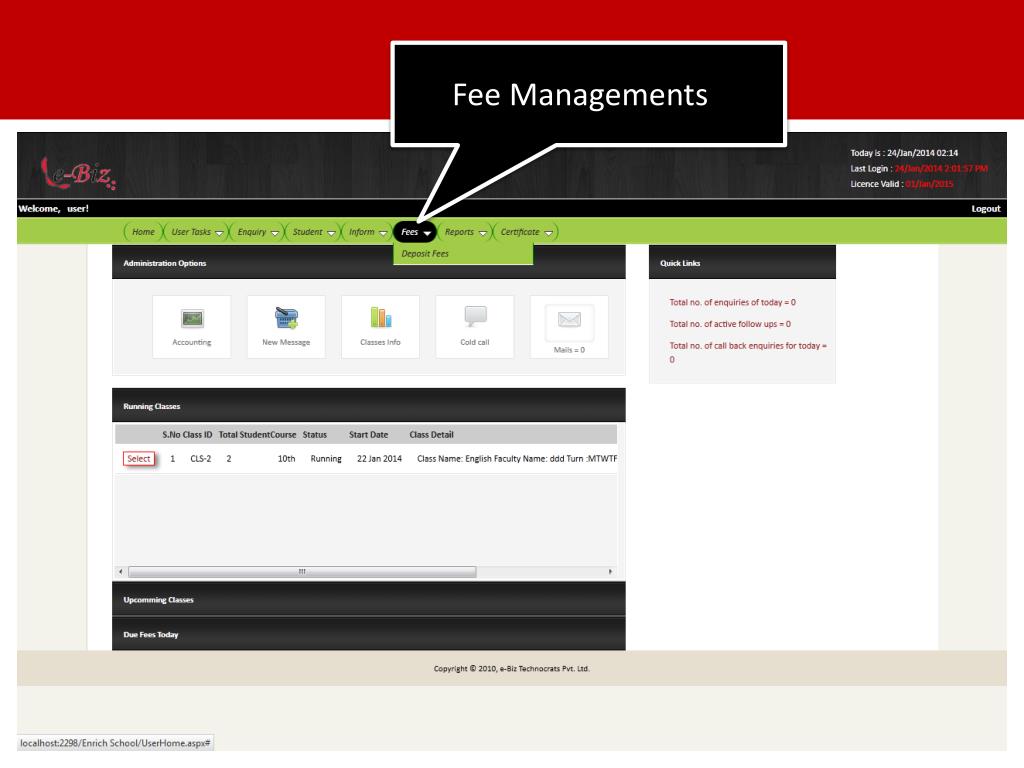
Task: Open Total no. of enquiries of today link
Action: click(732, 302)
